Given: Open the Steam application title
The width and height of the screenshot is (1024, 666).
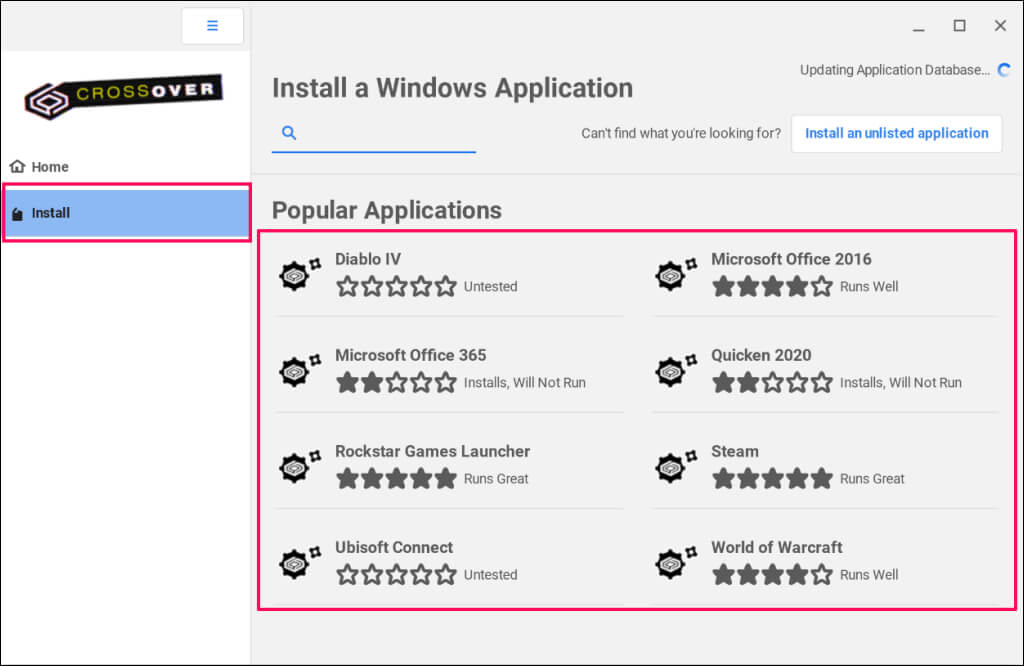Looking at the screenshot, I should coord(735,451).
